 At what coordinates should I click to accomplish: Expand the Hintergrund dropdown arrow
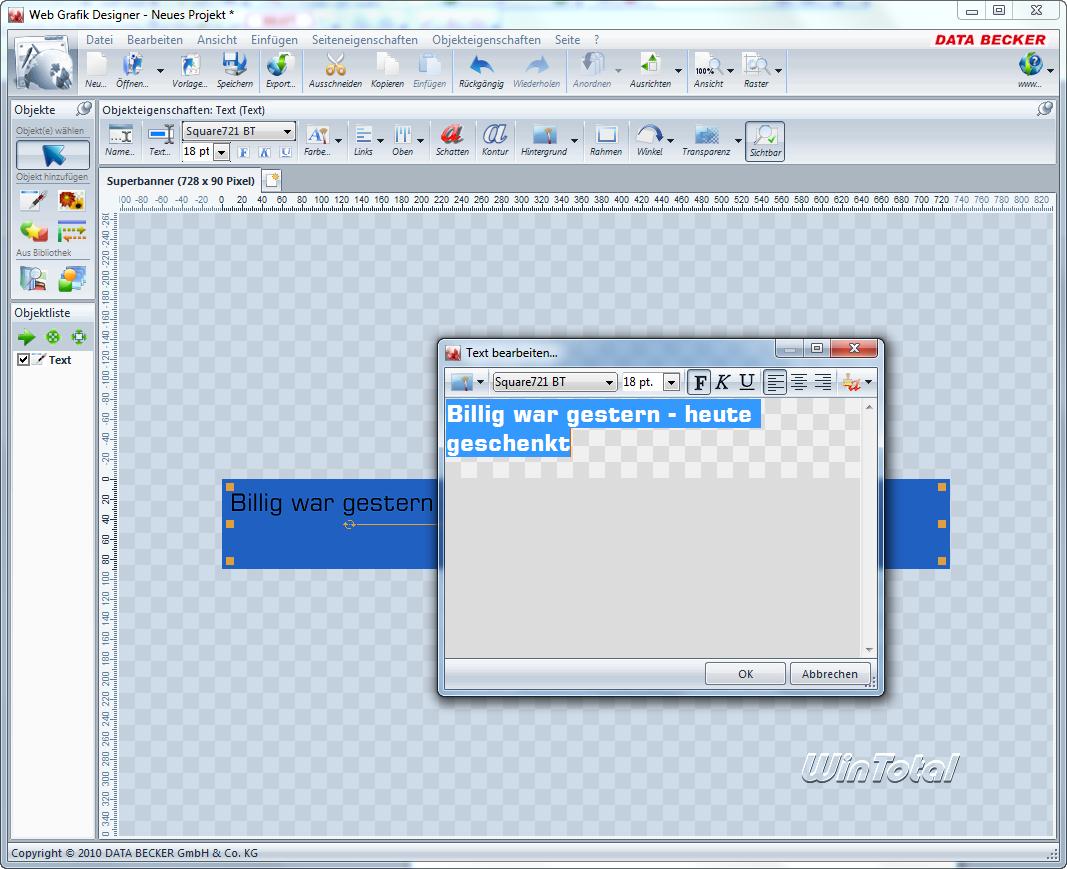(574, 141)
